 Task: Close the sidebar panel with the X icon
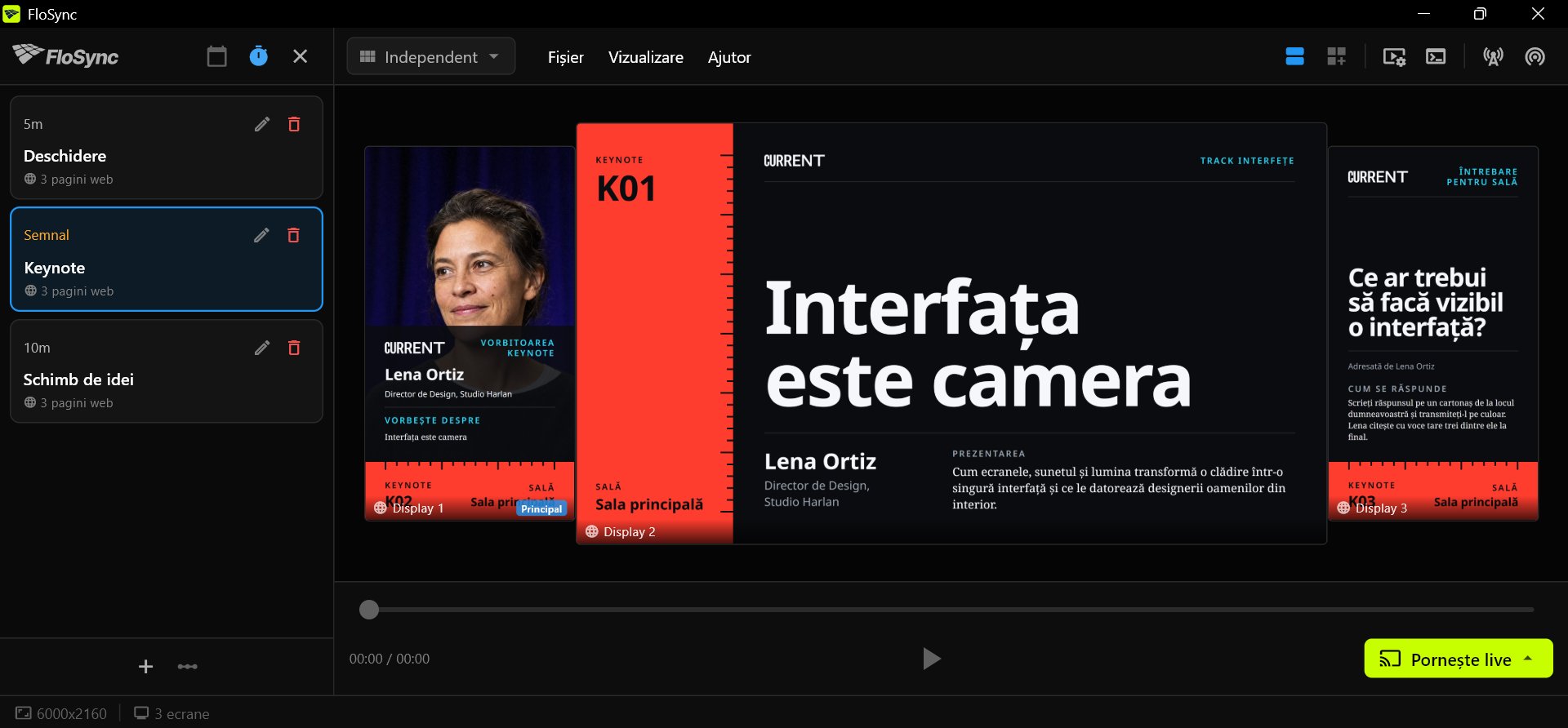pyautogui.click(x=300, y=56)
